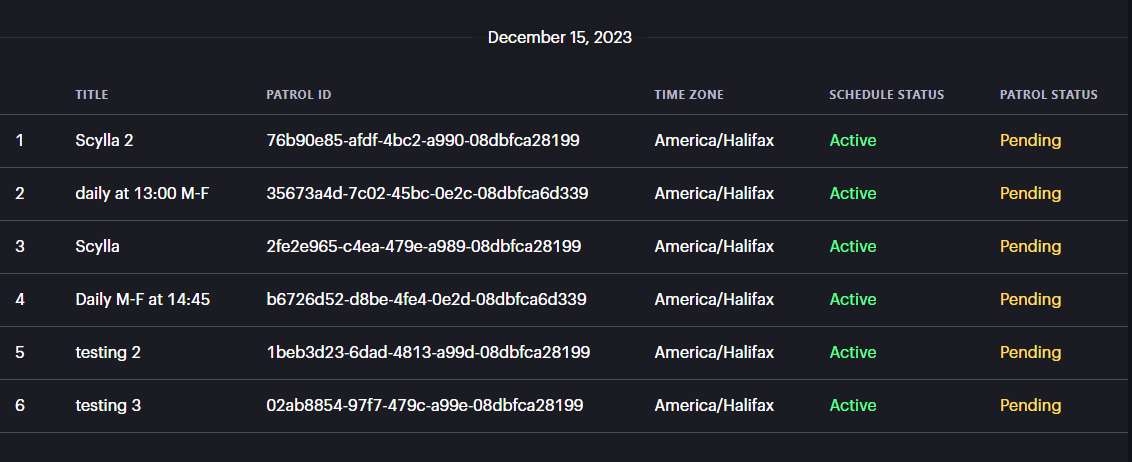Select the daily at 13:00 M-F patrol
Viewport: 1132px width, 462px height.
pyautogui.click(x=142, y=194)
